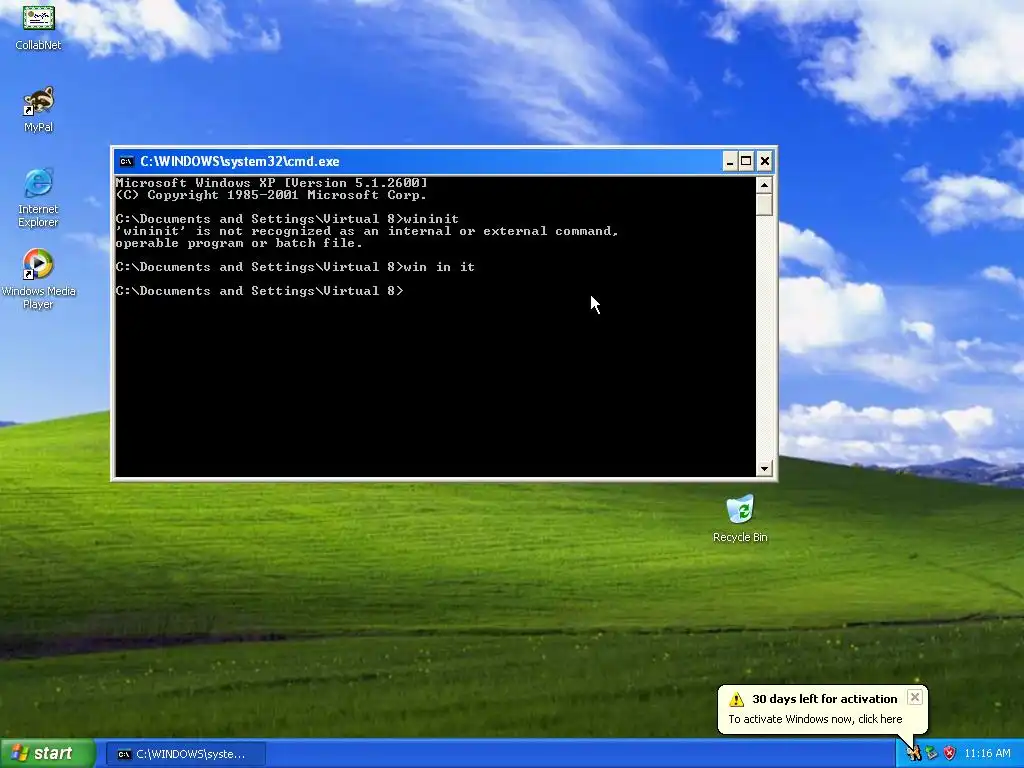Image resolution: width=1024 pixels, height=768 pixels.
Task: Click the cmd.exe taskbar button
Action: 185,754
